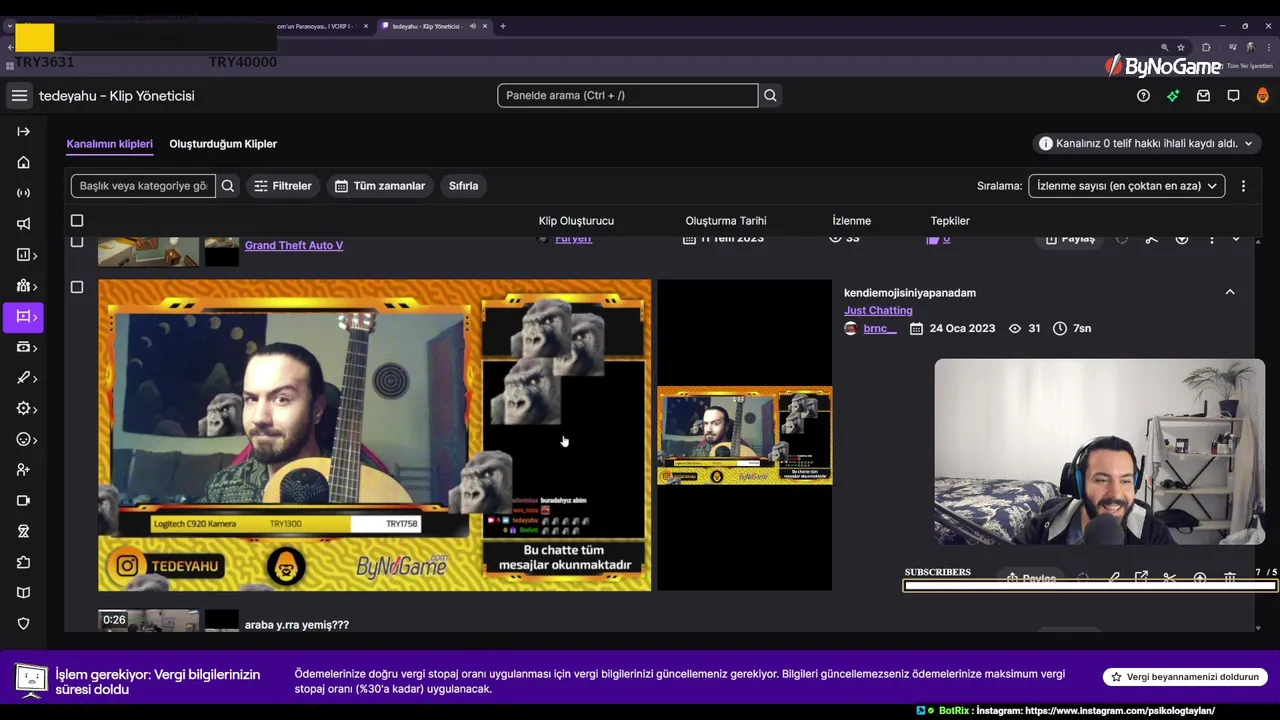Open the Help question mark icon
The image size is (1280, 720).
click(1143, 96)
